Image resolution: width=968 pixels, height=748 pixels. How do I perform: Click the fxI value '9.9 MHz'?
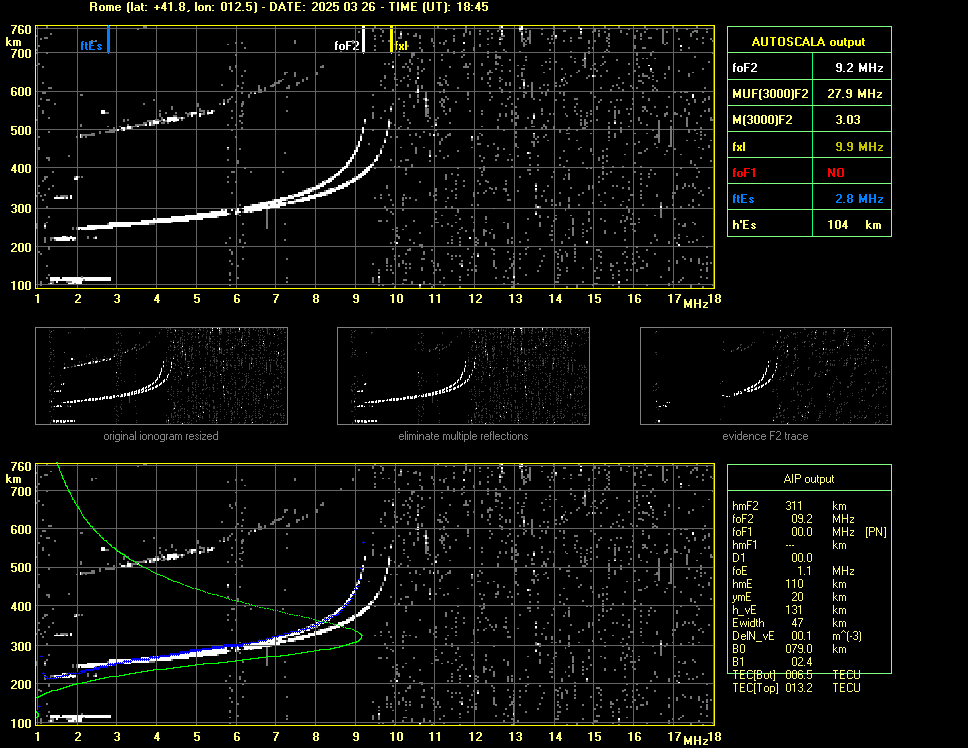click(859, 147)
